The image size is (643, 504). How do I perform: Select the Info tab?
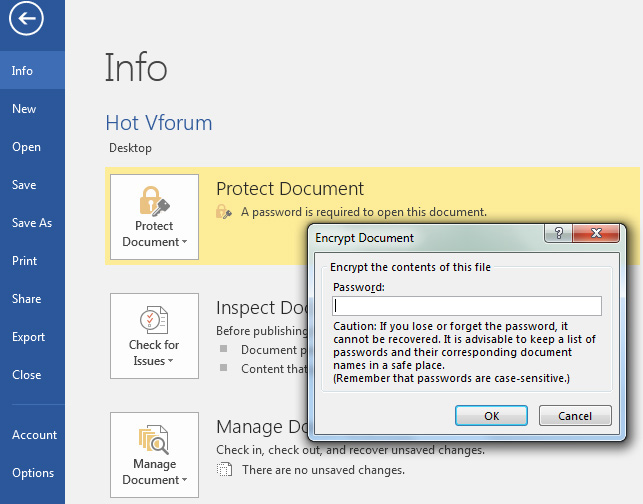[23, 71]
